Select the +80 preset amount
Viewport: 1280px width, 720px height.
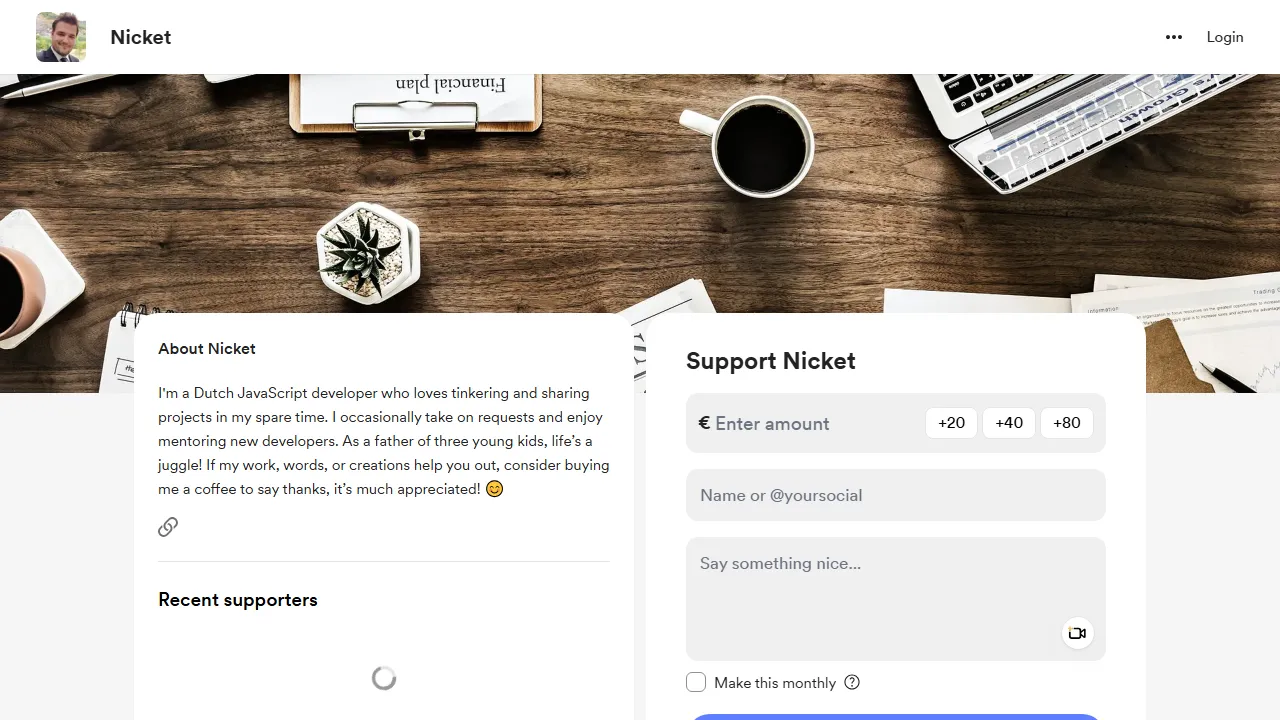tap(1066, 423)
